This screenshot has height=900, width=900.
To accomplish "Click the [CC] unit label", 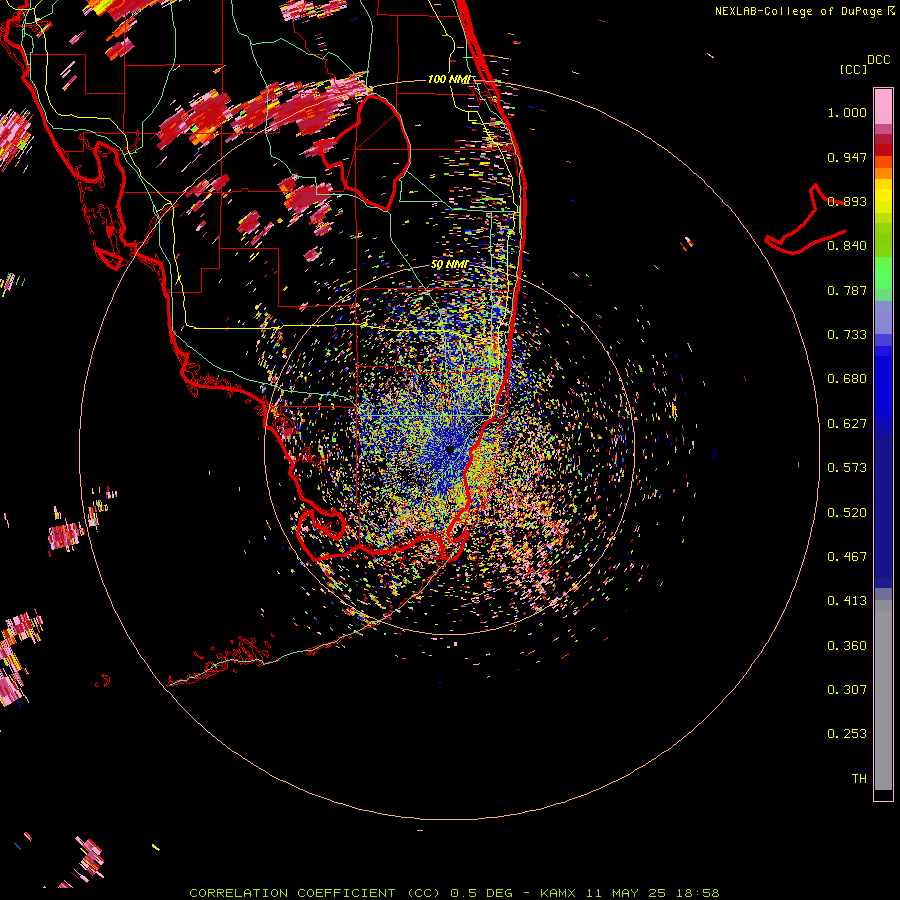I will pos(853,69).
